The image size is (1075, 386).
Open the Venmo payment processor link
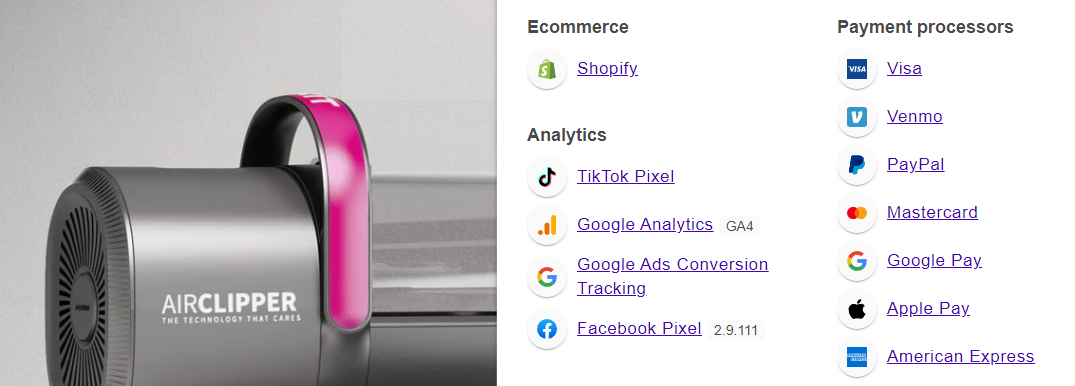point(915,117)
